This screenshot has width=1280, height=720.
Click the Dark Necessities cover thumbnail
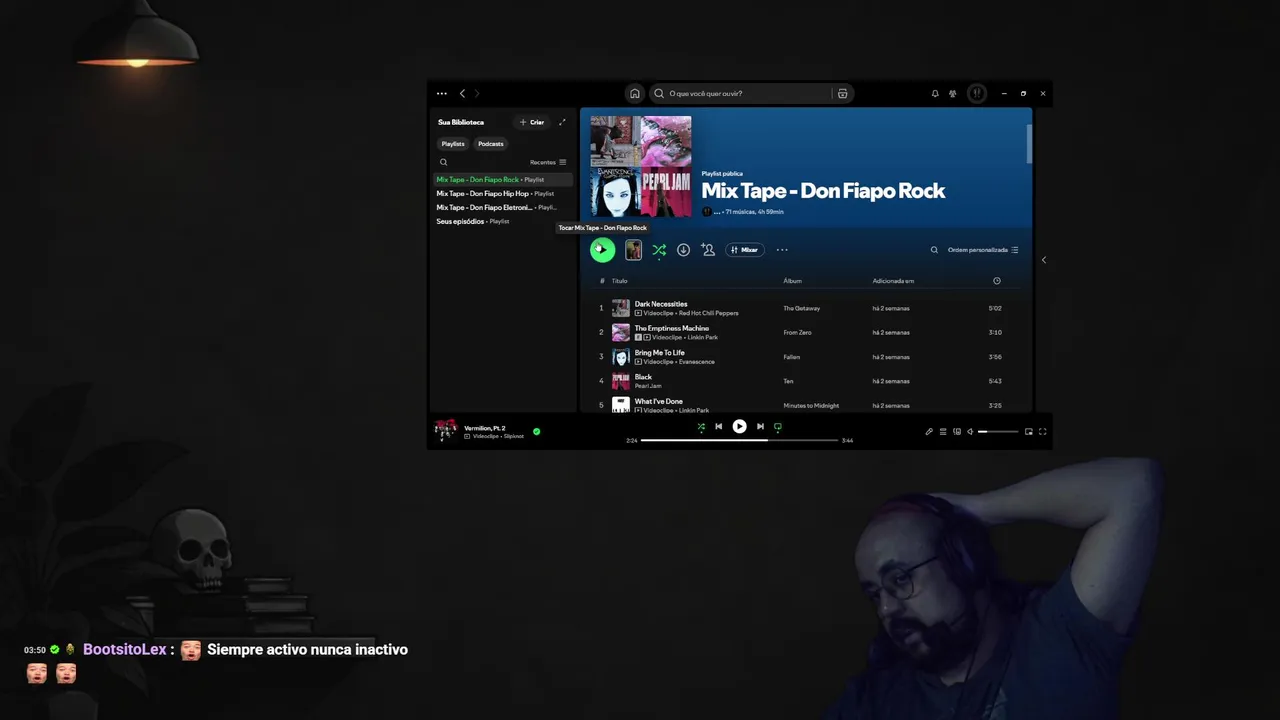pyautogui.click(x=621, y=308)
